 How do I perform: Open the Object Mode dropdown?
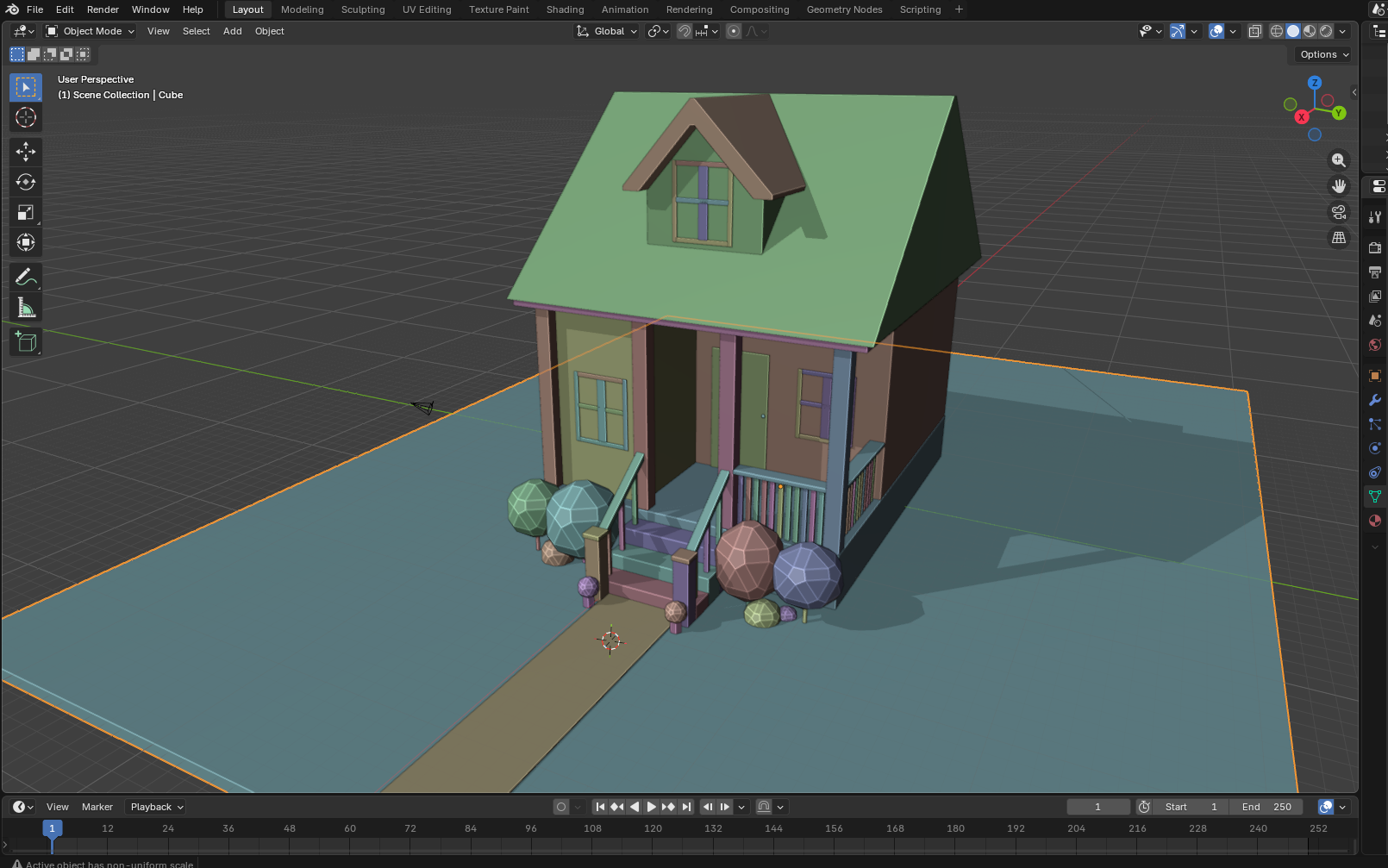point(91,31)
